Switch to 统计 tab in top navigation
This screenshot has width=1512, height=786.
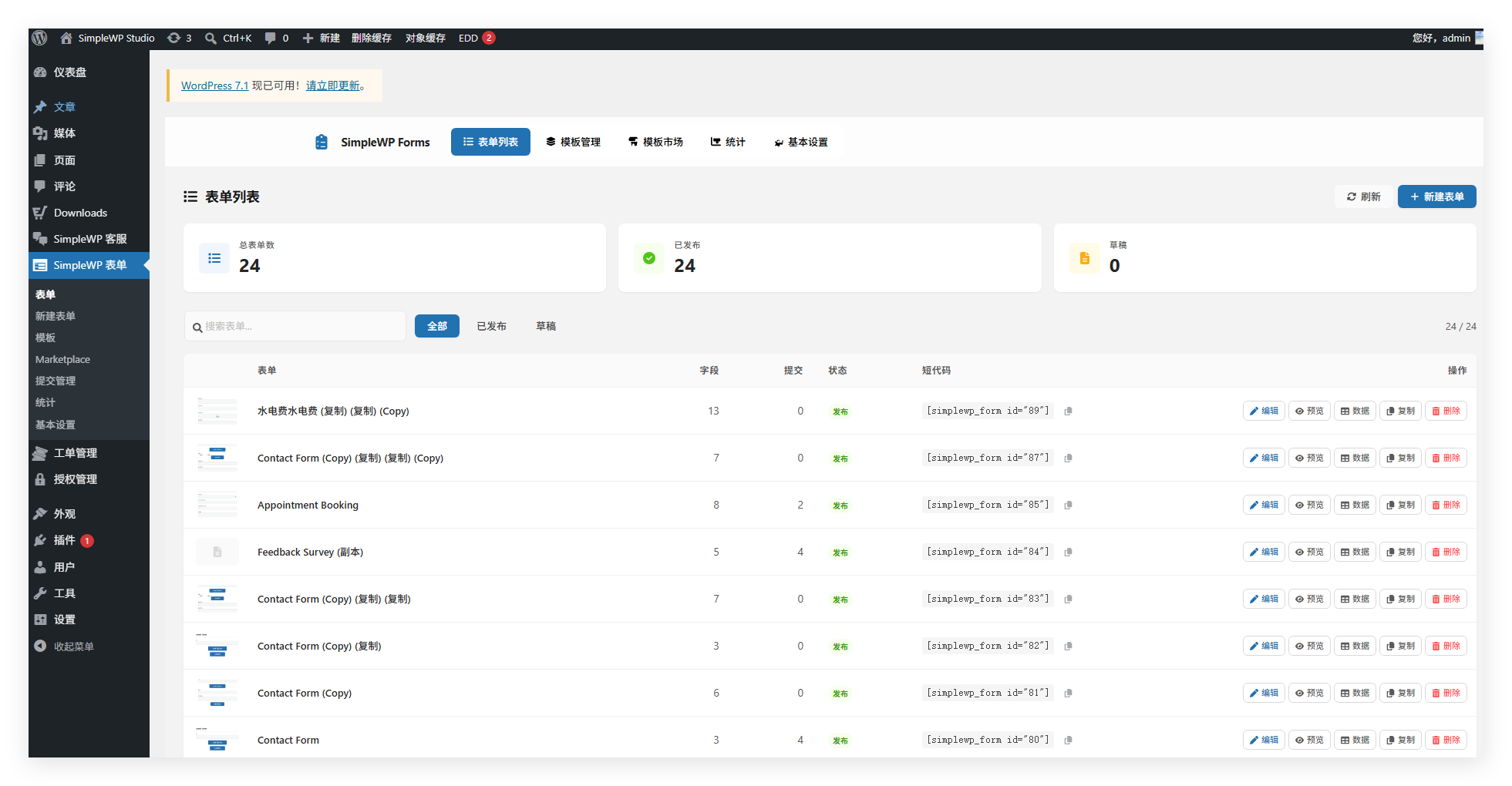tap(728, 142)
